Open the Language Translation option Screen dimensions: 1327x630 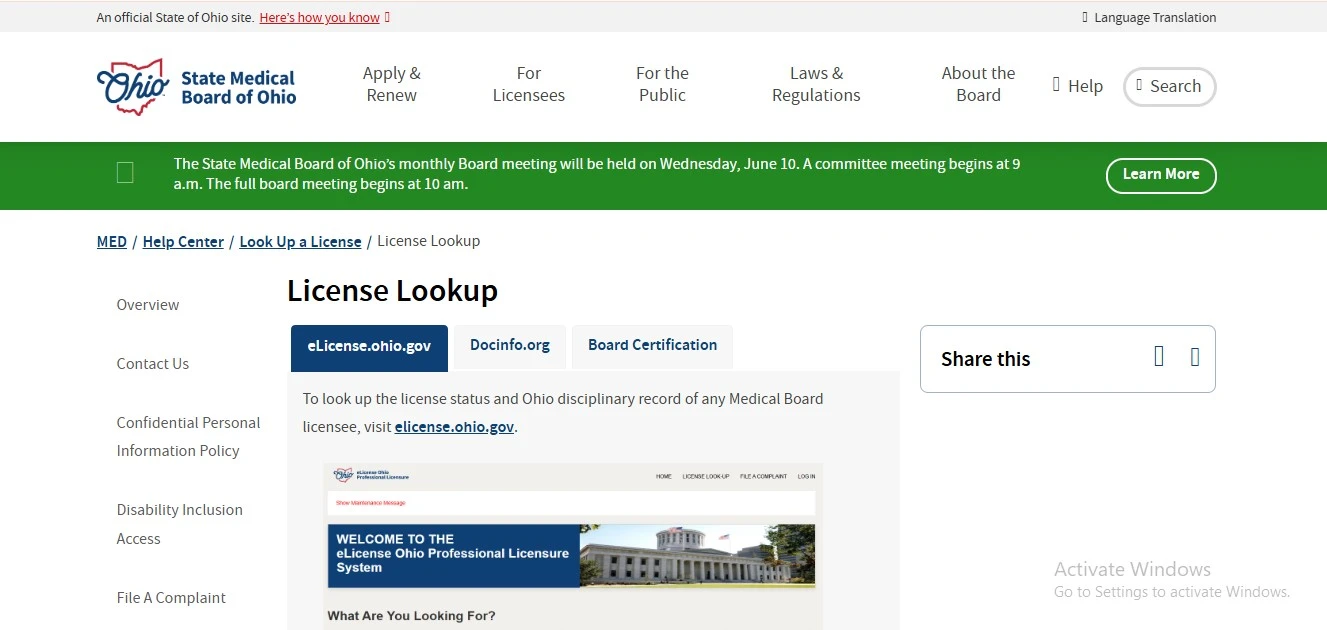[x=1149, y=17]
